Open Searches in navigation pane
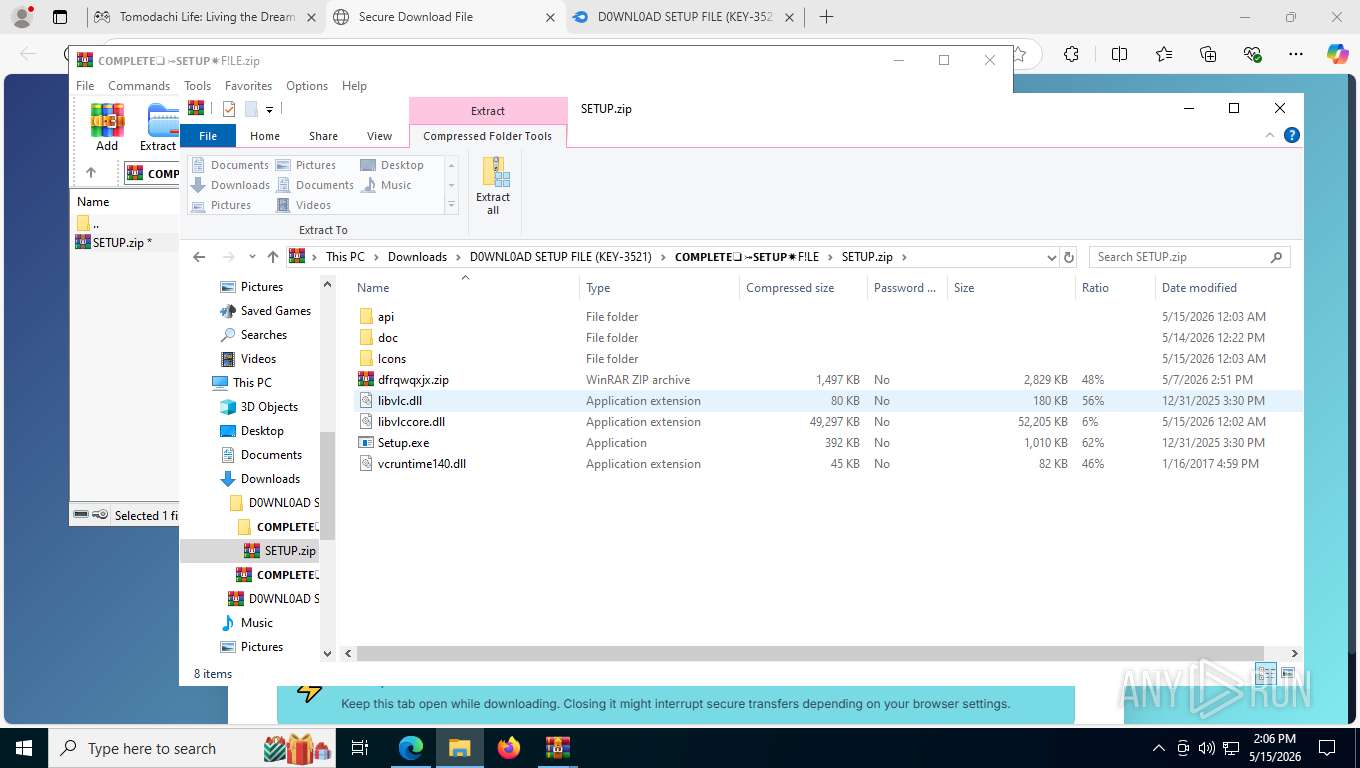1360x768 pixels. 263,335
